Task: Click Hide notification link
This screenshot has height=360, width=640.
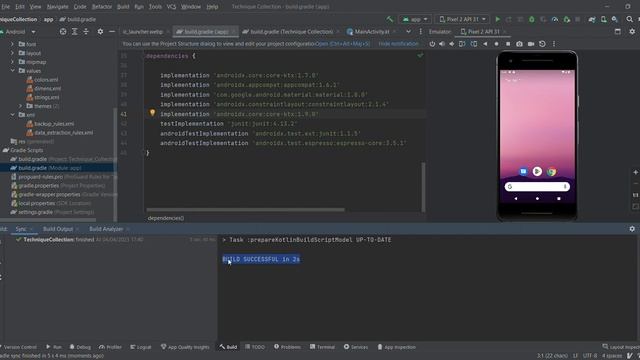Action: (x=398, y=44)
